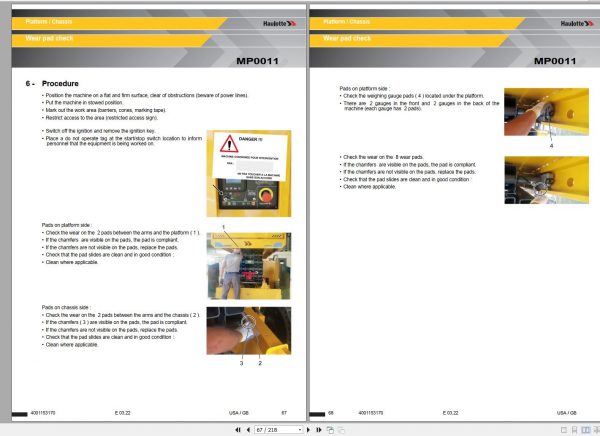
Task: Click 'USA / GB' in right page footer
Action: (x=567, y=413)
